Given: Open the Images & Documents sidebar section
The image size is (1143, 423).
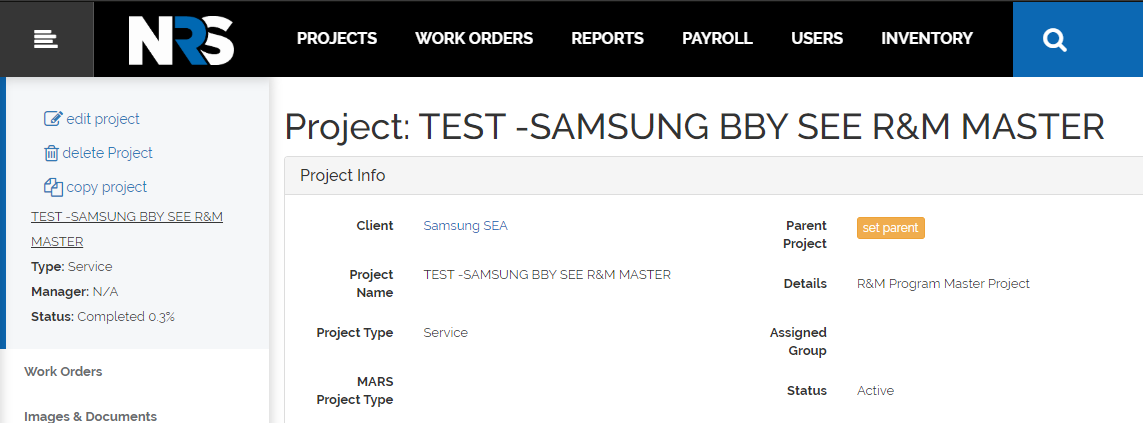Looking at the screenshot, I should pyautogui.click(x=90, y=416).
